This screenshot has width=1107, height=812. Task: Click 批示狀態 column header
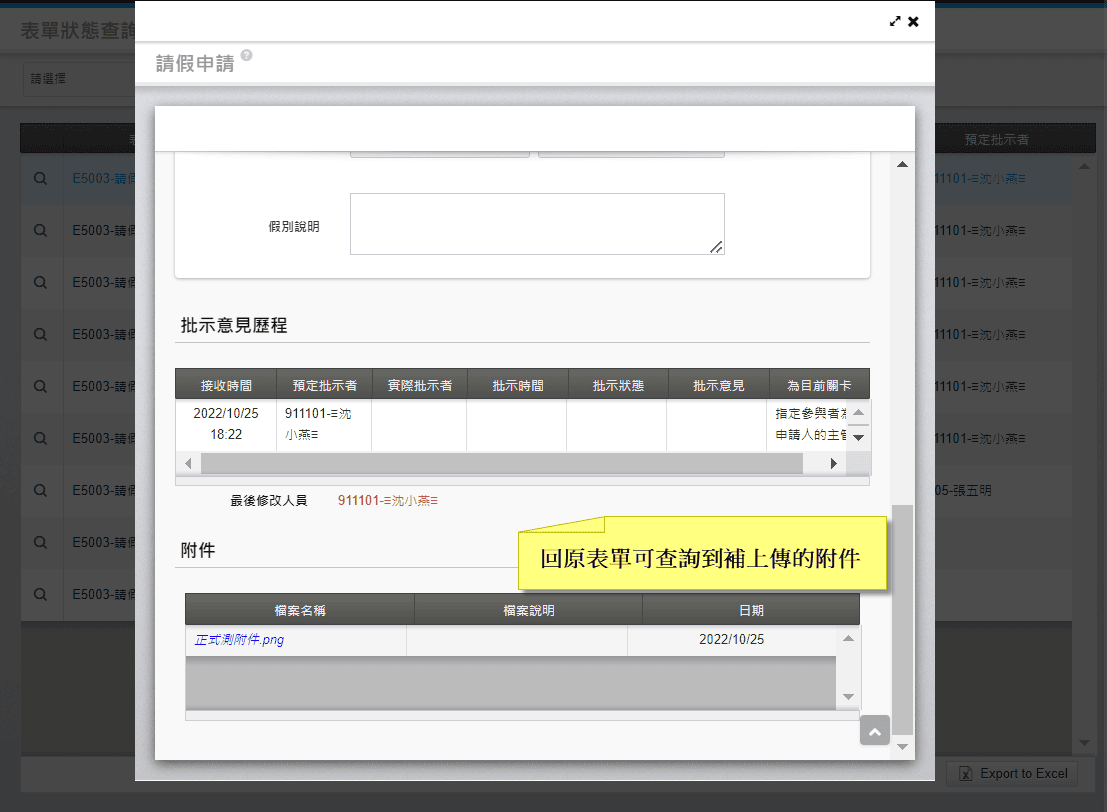click(617, 385)
